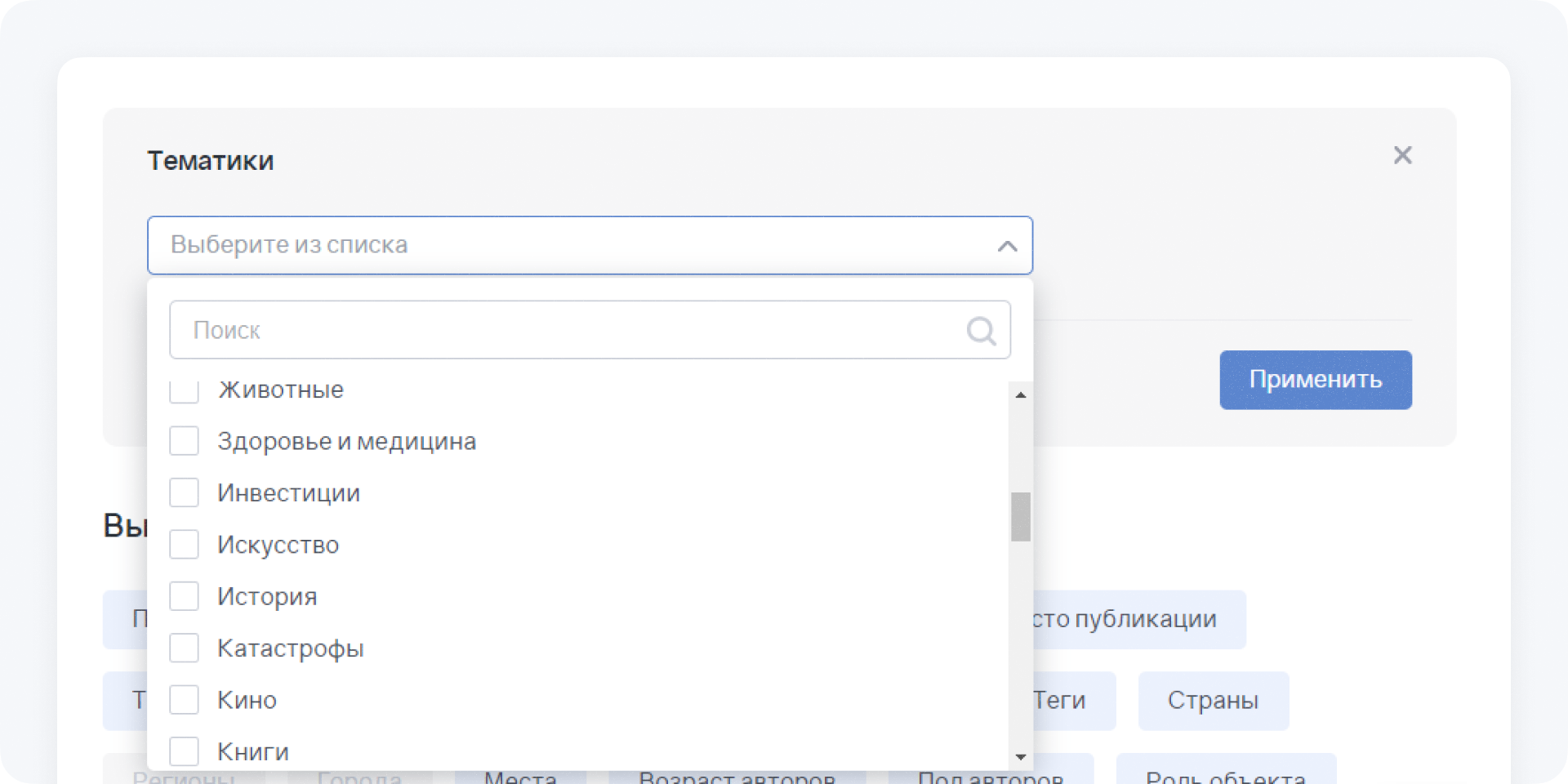Enable the Искусство checkbox
The image size is (1568, 784).
pos(184,544)
